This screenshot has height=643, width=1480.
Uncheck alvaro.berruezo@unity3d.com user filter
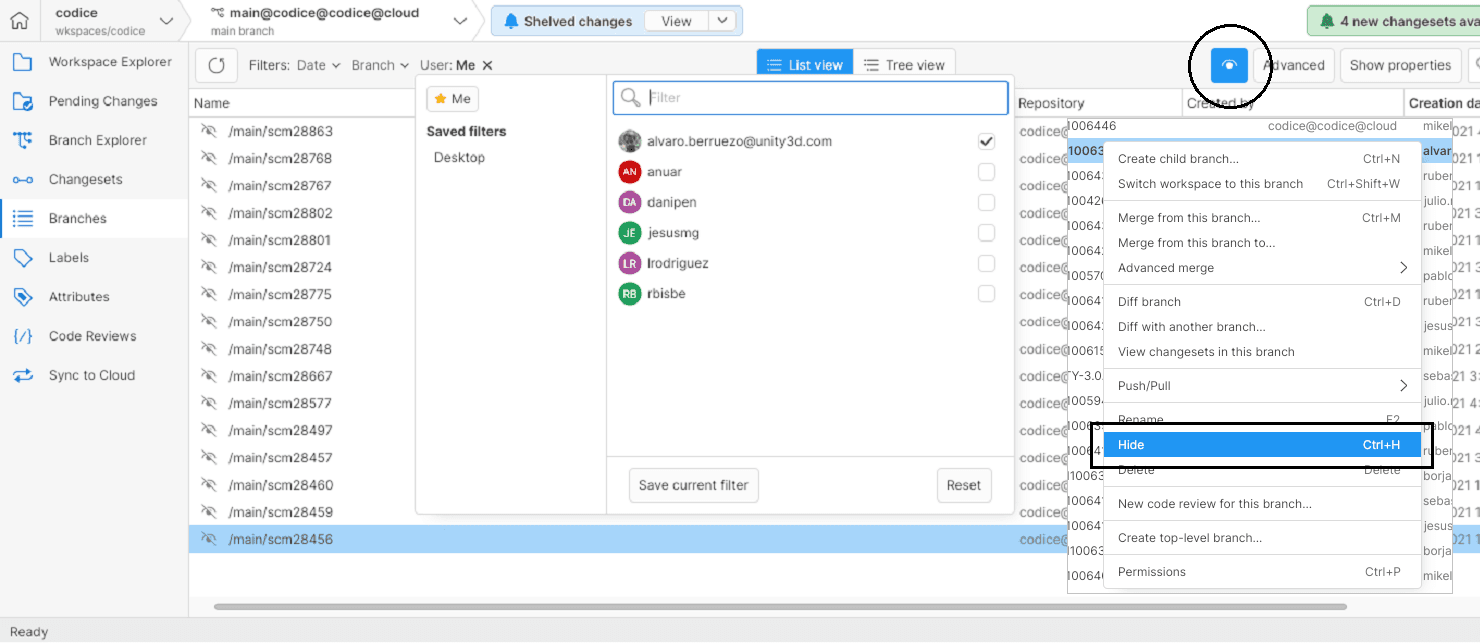(986, 141)
